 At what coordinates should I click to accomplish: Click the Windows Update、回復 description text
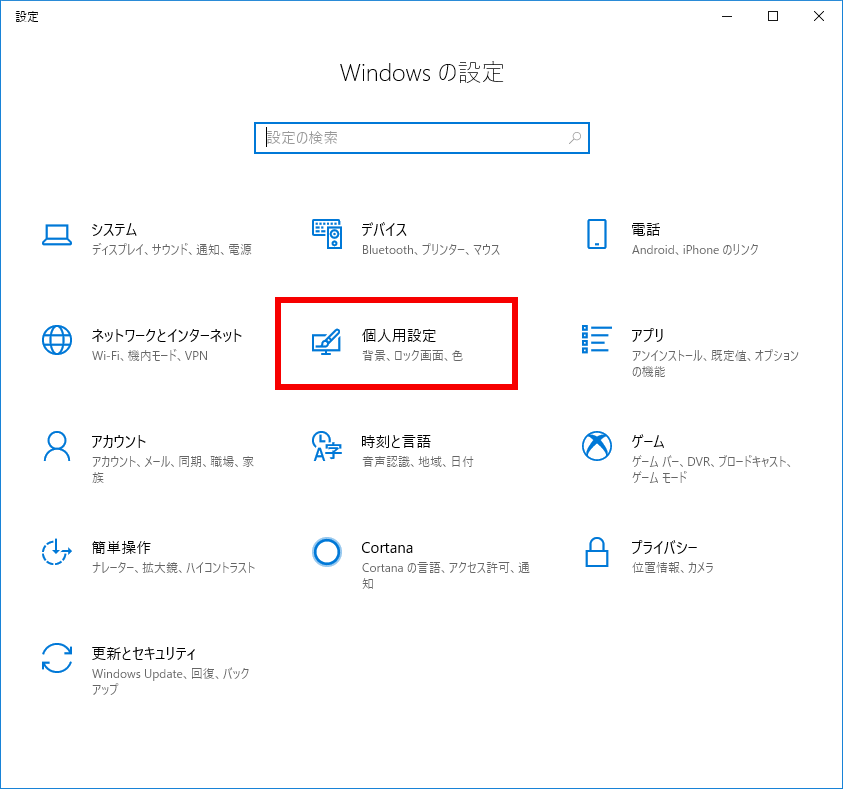tap(170, 681)
